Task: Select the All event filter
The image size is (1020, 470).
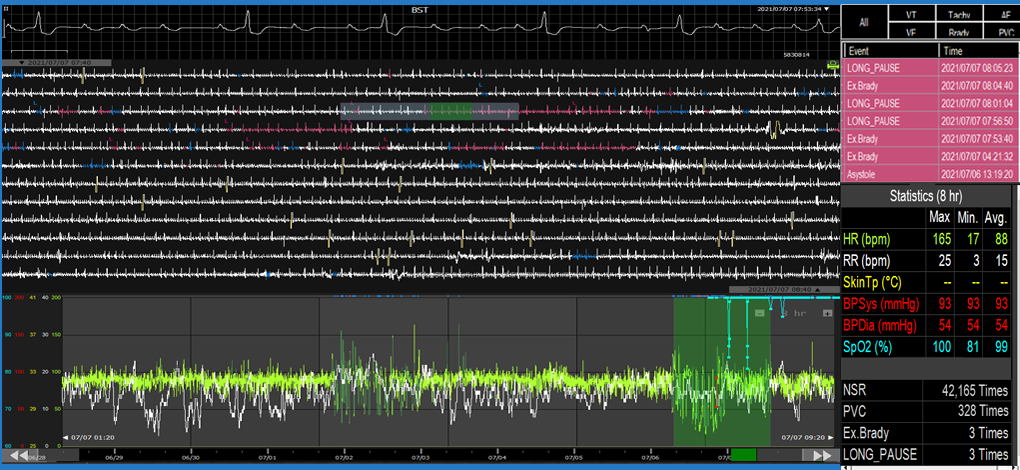Action: click(864, 21)
